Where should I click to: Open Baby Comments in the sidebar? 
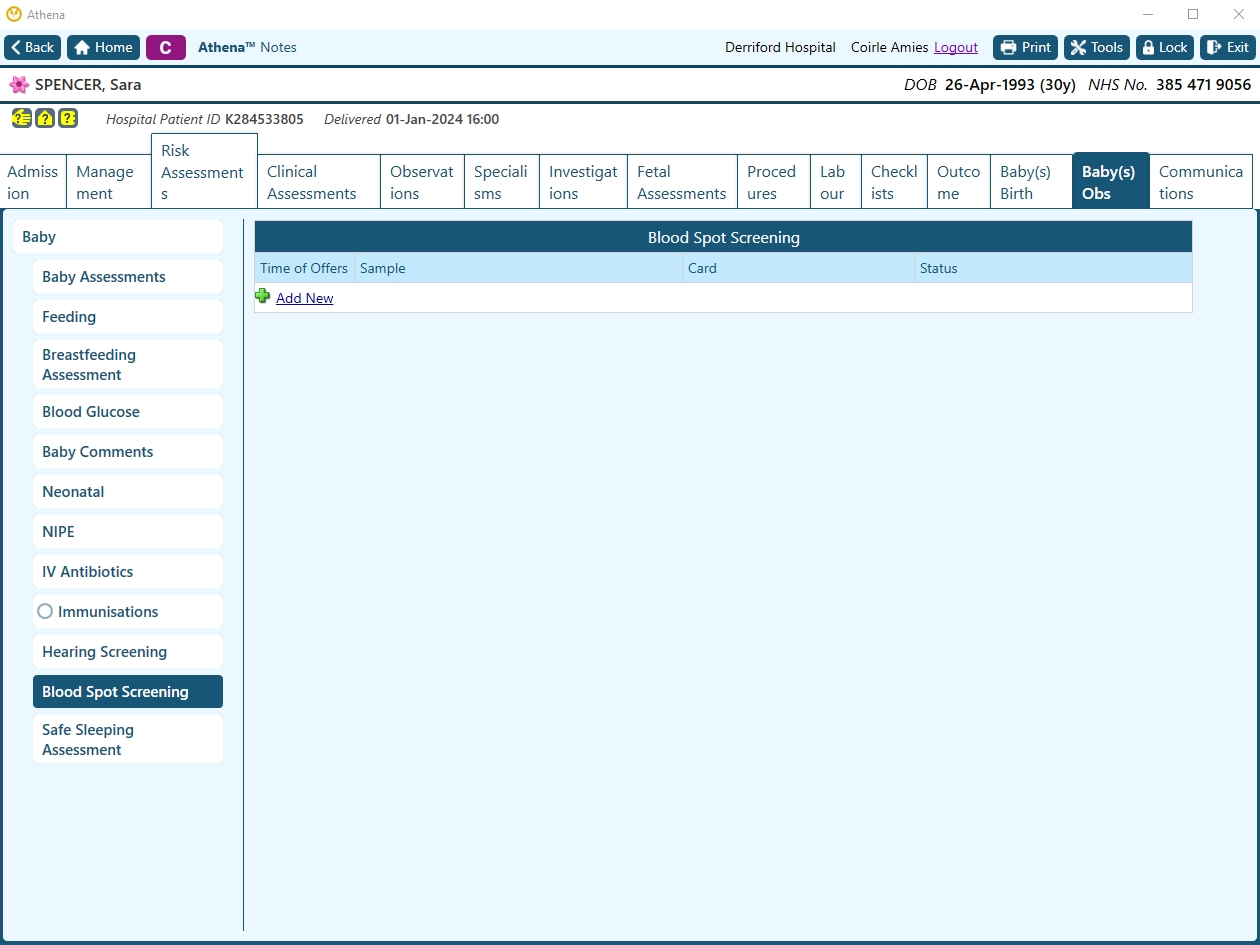tap(128, 452)
